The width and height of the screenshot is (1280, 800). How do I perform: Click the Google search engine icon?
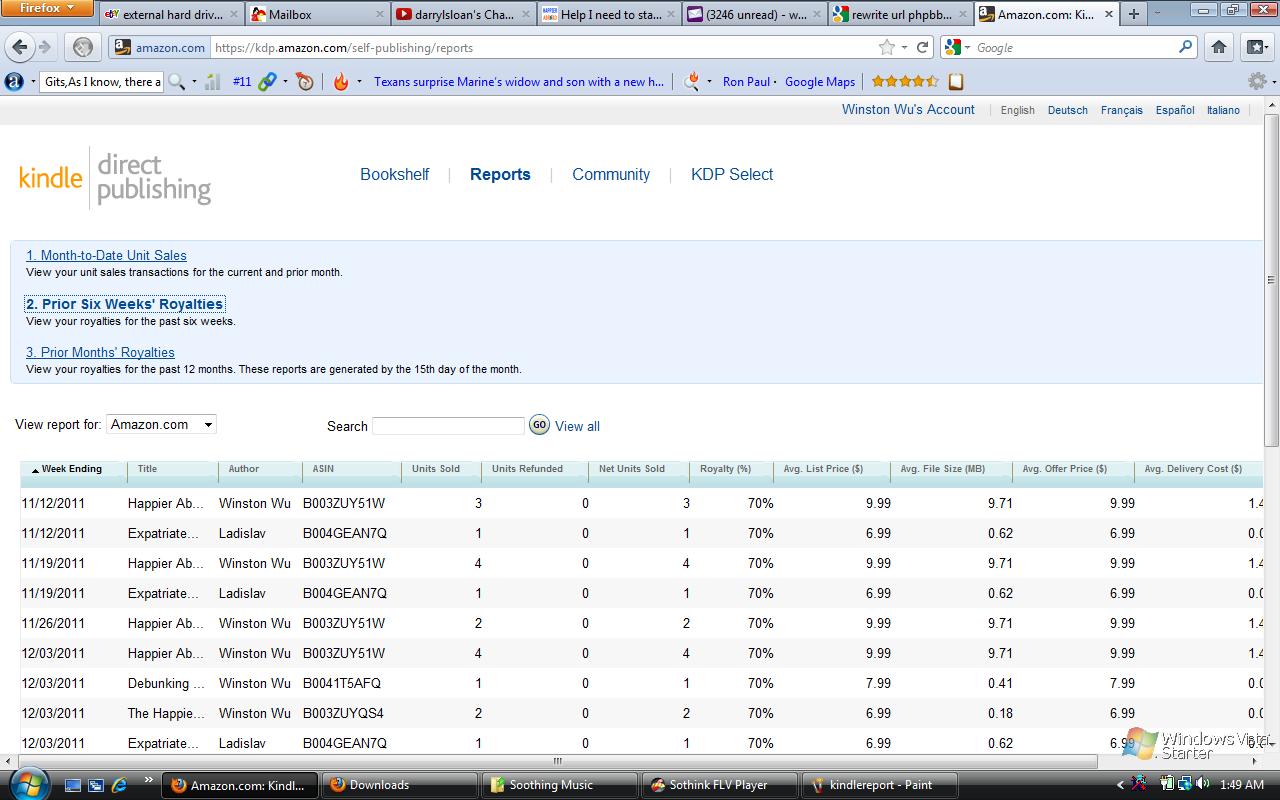[953, 47]
